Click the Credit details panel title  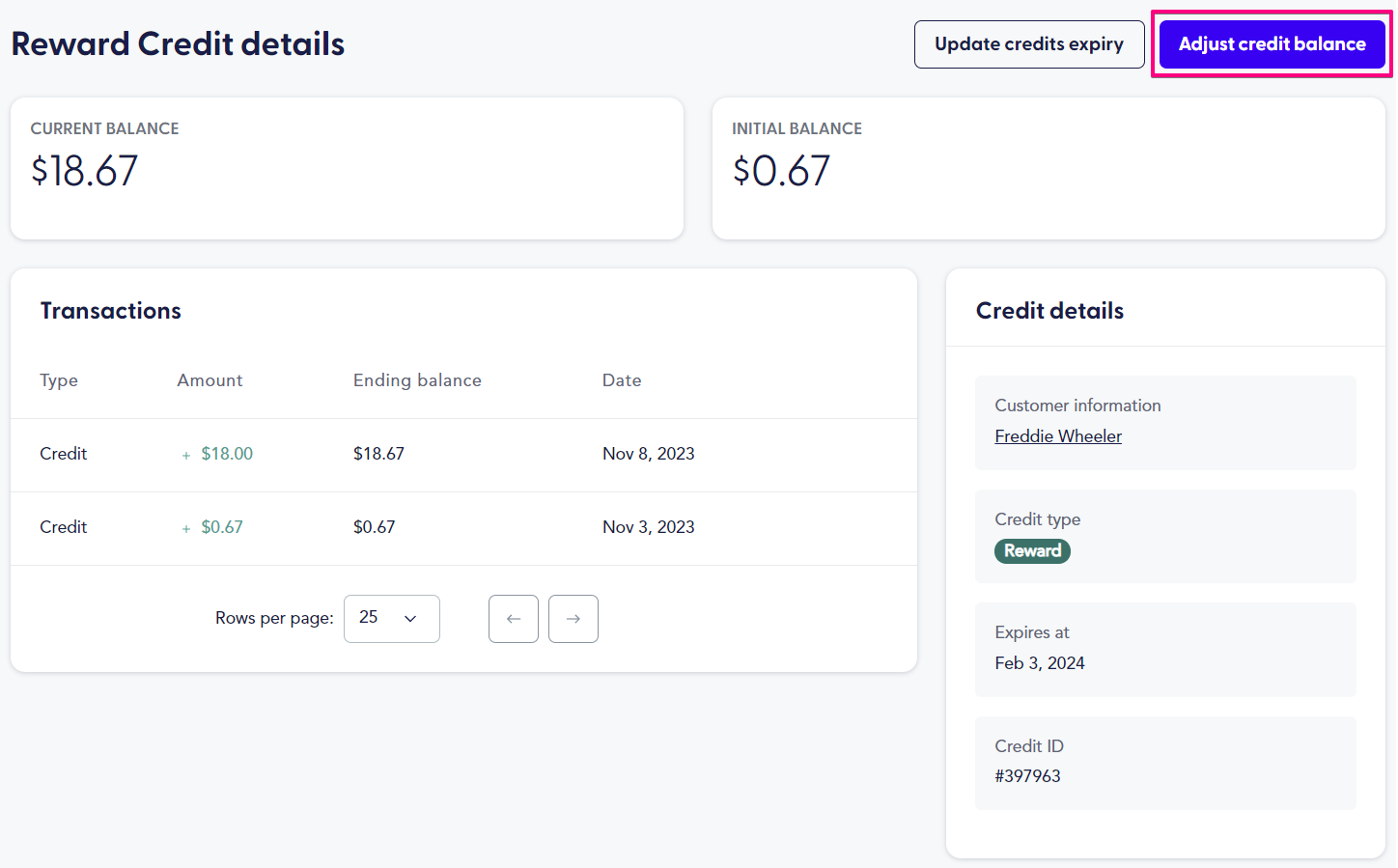tap(1049, 310)
